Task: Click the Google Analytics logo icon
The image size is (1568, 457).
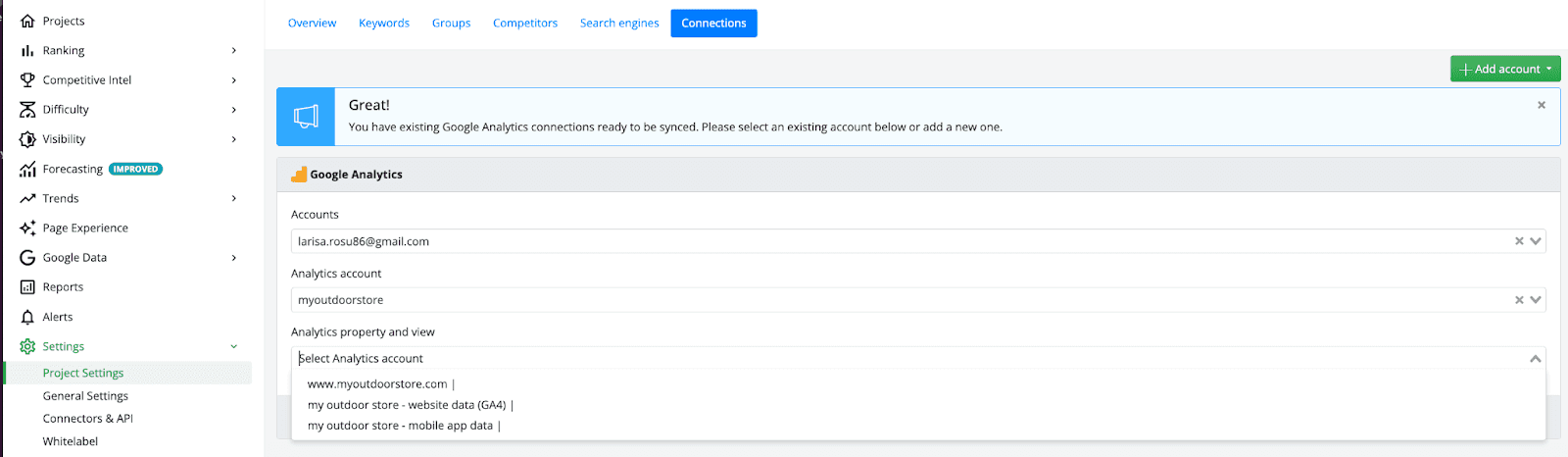Action: coord(299,175)
